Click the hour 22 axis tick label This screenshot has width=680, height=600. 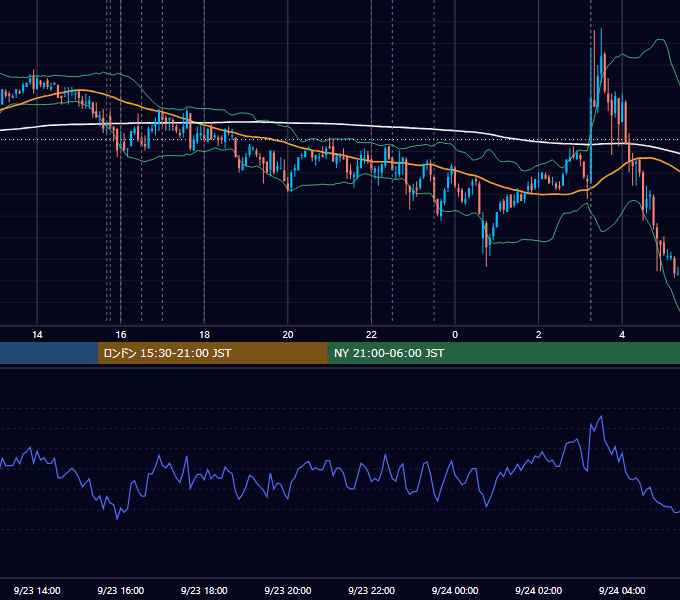[x=371, y=335]
